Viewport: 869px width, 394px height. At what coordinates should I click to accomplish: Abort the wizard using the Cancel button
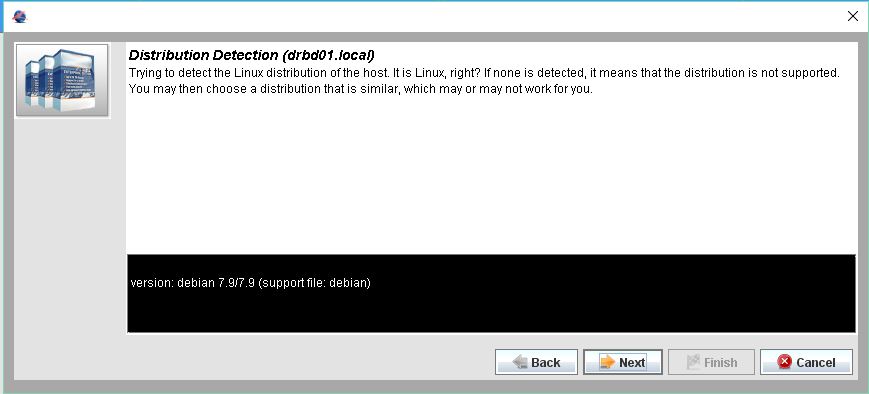806,362
